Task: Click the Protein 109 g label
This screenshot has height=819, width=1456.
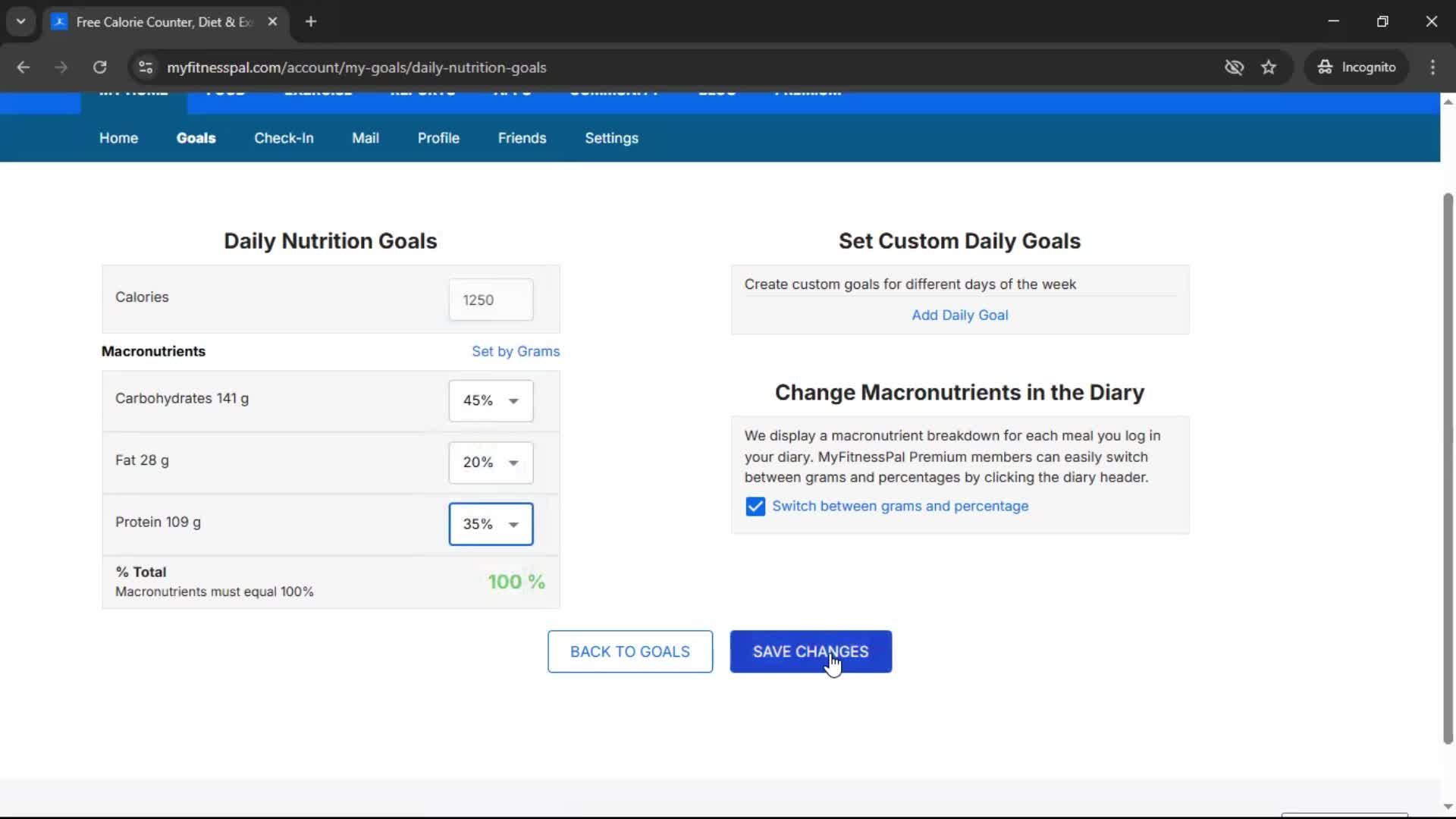Action: coord(158,522)
